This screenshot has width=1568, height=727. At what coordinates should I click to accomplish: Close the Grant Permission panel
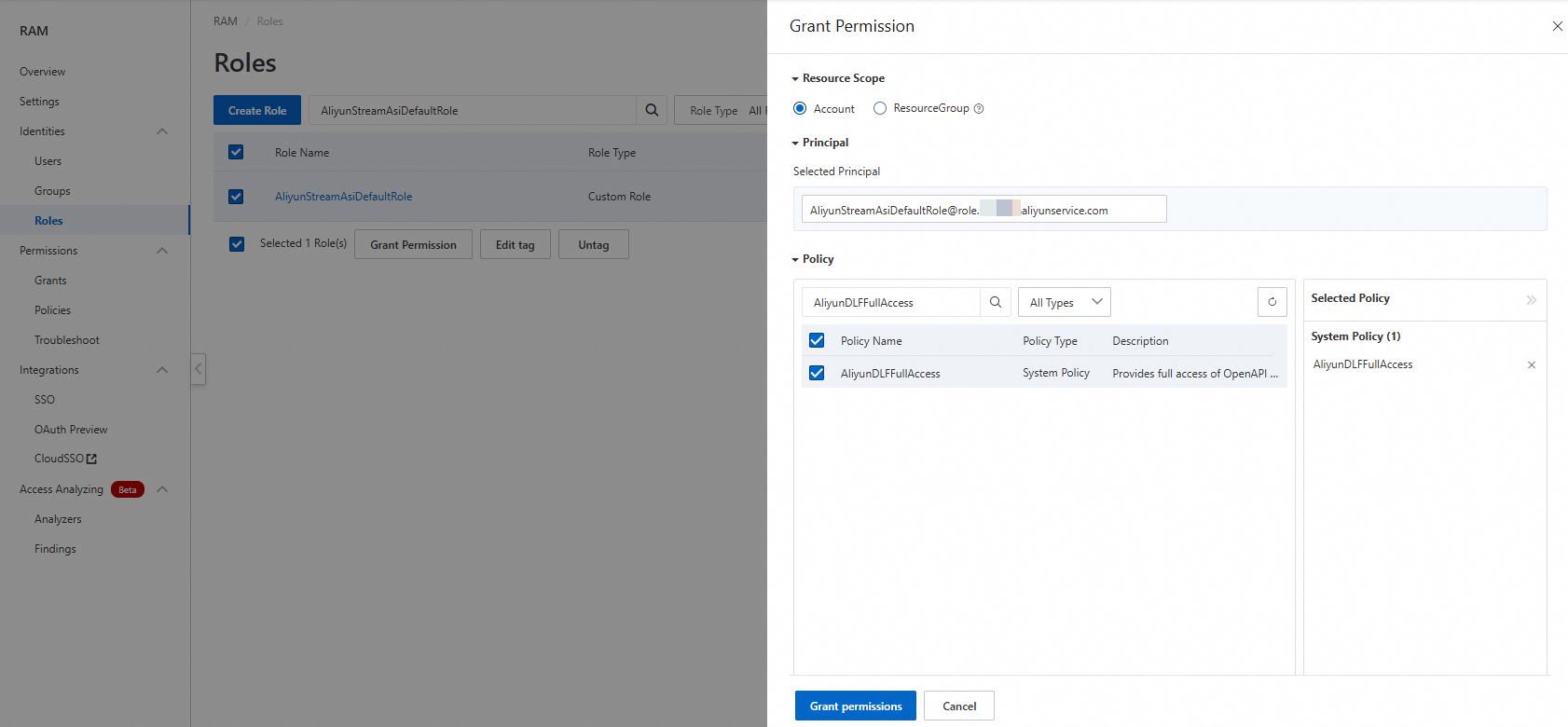click(x=1557, y=26)
